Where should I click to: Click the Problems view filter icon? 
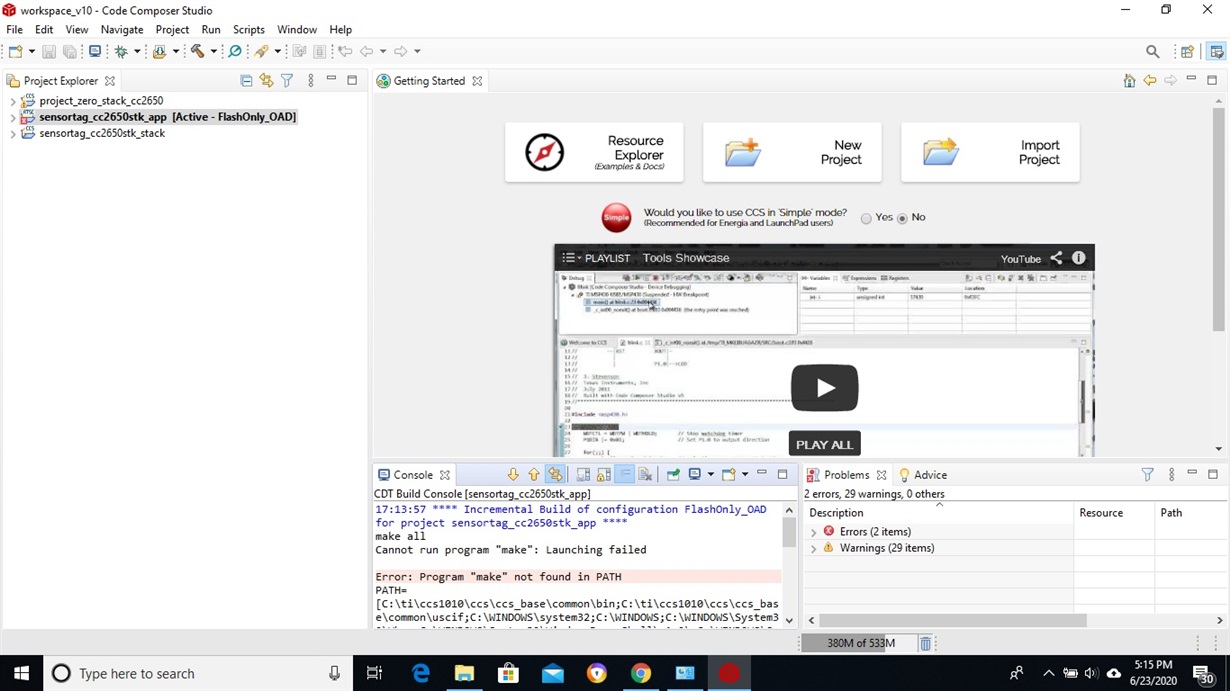(1147, 475)
